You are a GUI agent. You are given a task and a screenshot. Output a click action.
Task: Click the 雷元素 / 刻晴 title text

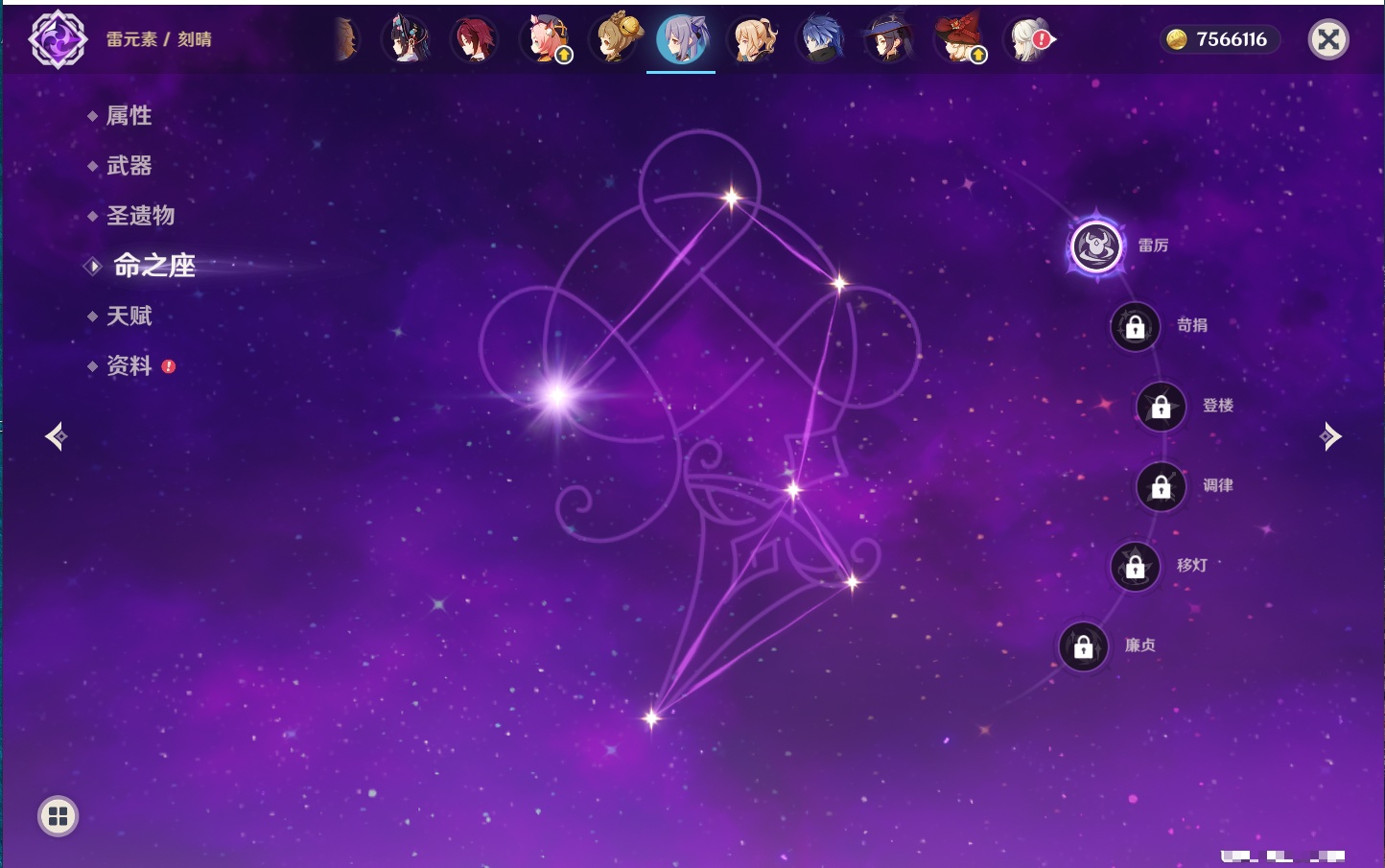pyautogui.click(x=159, y=39)
